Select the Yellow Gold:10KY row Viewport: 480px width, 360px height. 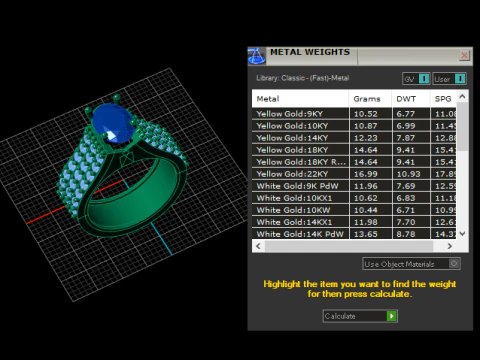point(354,126)
